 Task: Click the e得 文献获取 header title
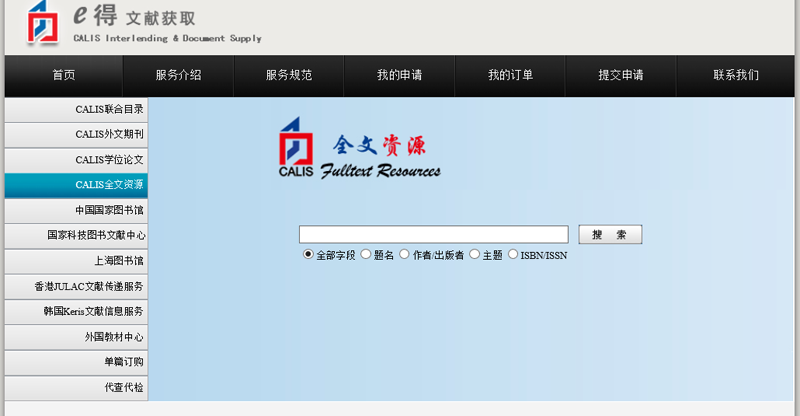pos(135,16)
